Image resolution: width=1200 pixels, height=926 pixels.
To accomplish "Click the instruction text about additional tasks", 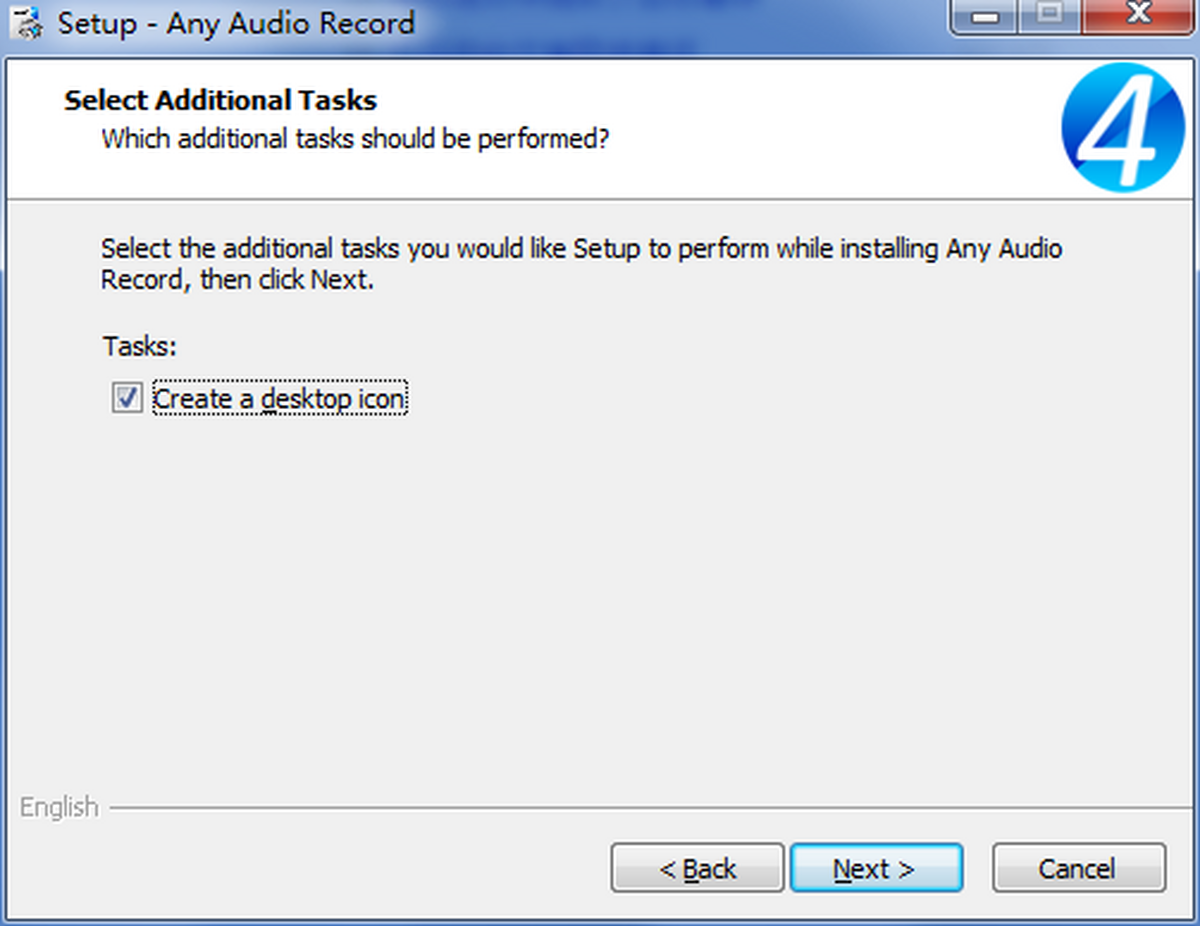I will click(x=580, y=263).
